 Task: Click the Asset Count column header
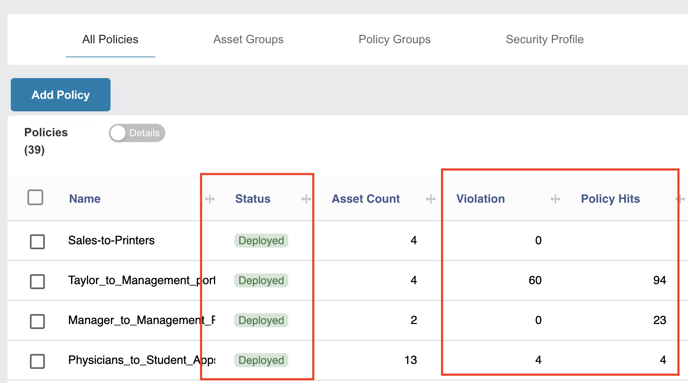[366, 199]
